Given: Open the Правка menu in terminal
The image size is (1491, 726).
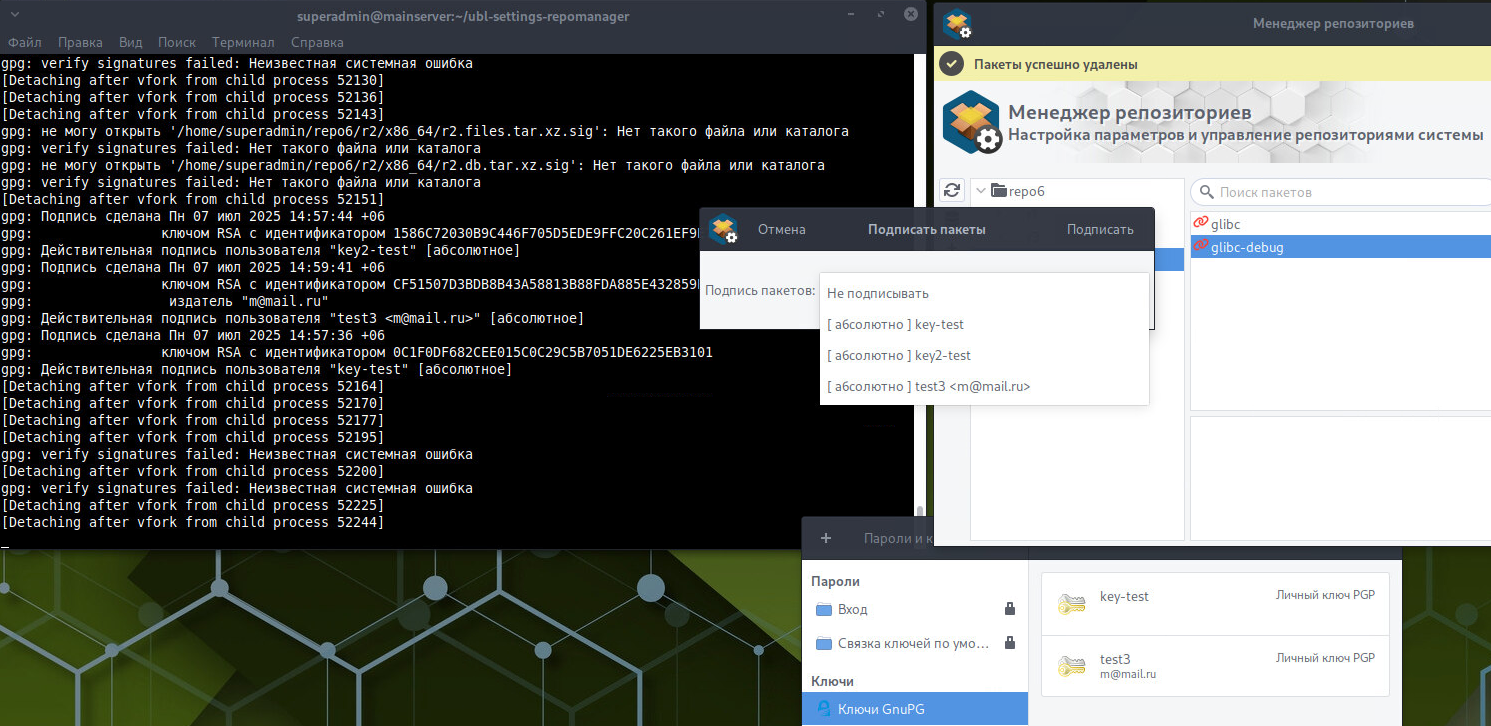Looking at the screenshot, I should [x=80, y=43].
